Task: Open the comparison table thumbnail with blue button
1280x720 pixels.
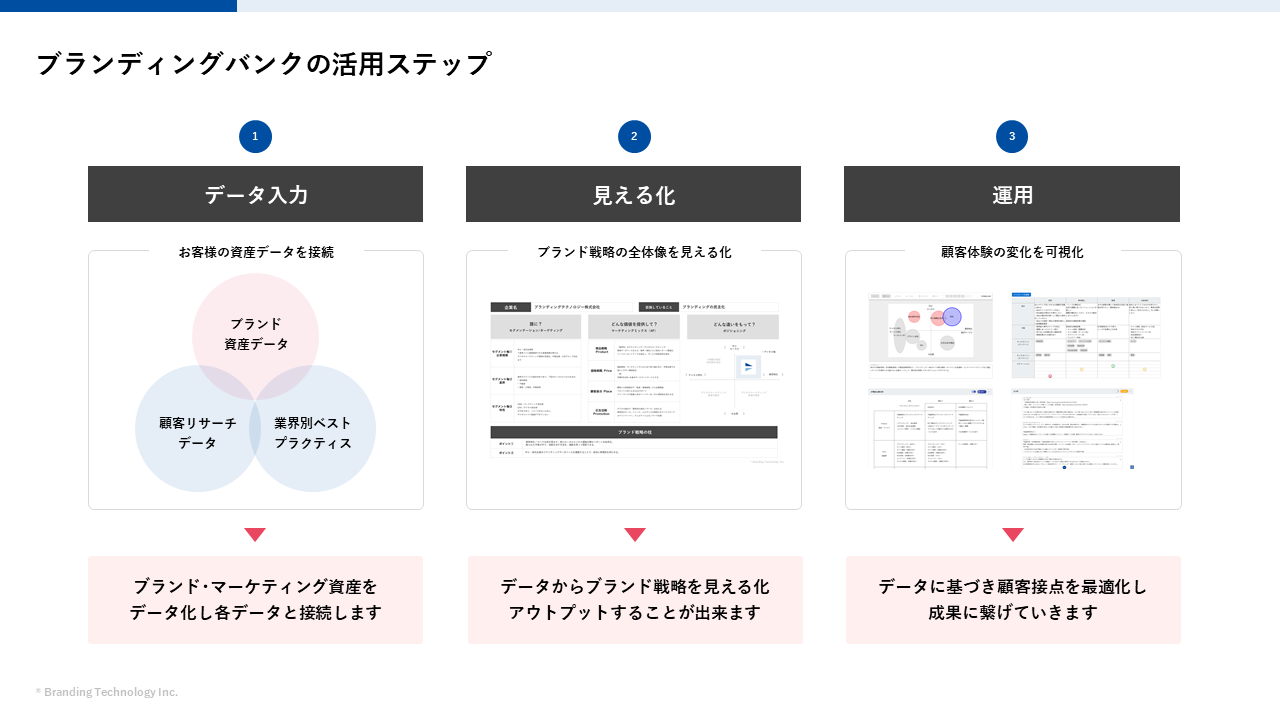Action: click(x=930, y=428)
